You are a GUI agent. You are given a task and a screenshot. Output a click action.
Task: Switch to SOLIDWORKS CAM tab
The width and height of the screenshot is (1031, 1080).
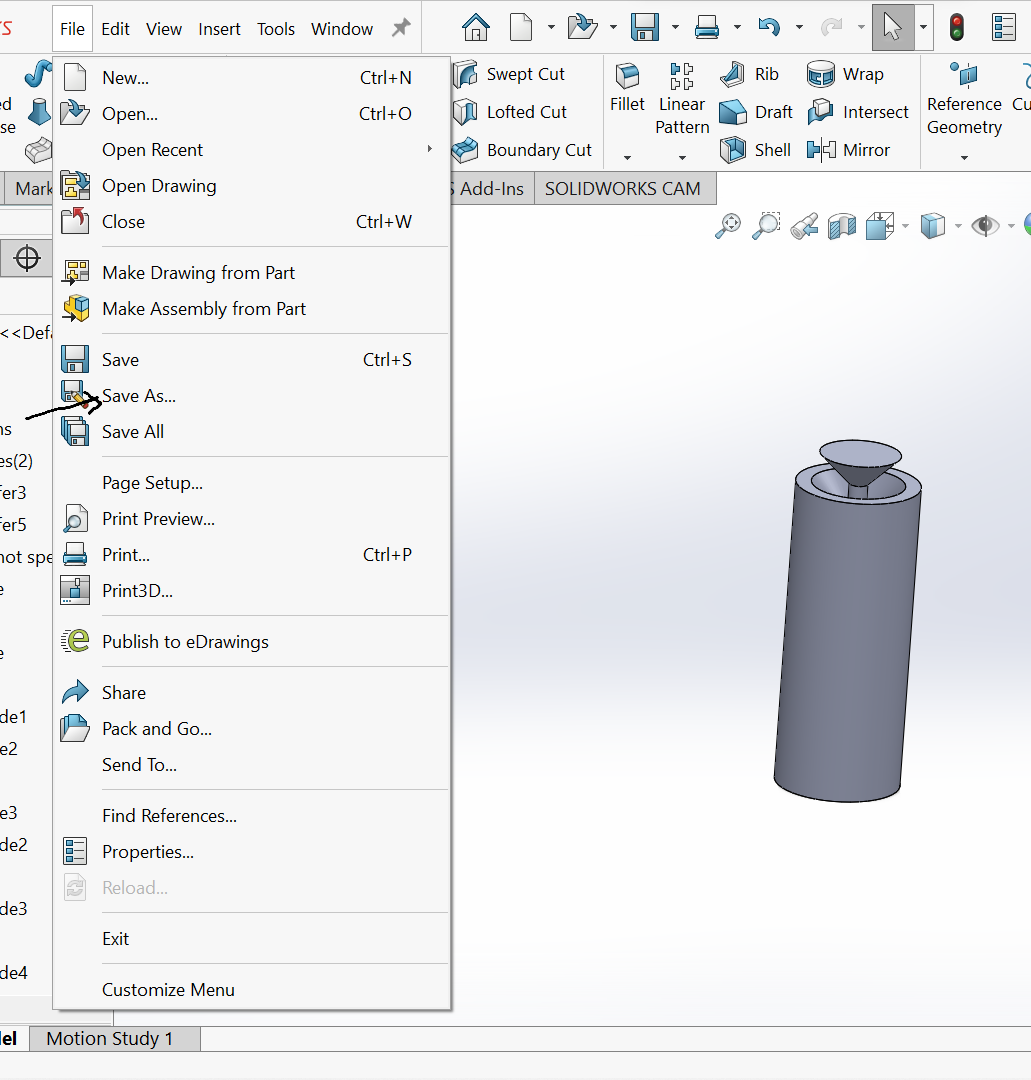[623, 189]
